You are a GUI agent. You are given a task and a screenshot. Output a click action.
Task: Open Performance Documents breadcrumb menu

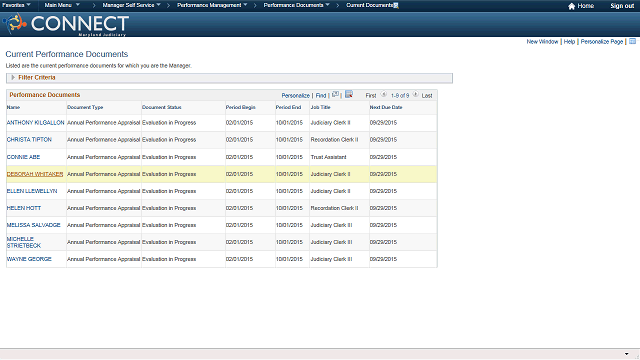[296, 5]
